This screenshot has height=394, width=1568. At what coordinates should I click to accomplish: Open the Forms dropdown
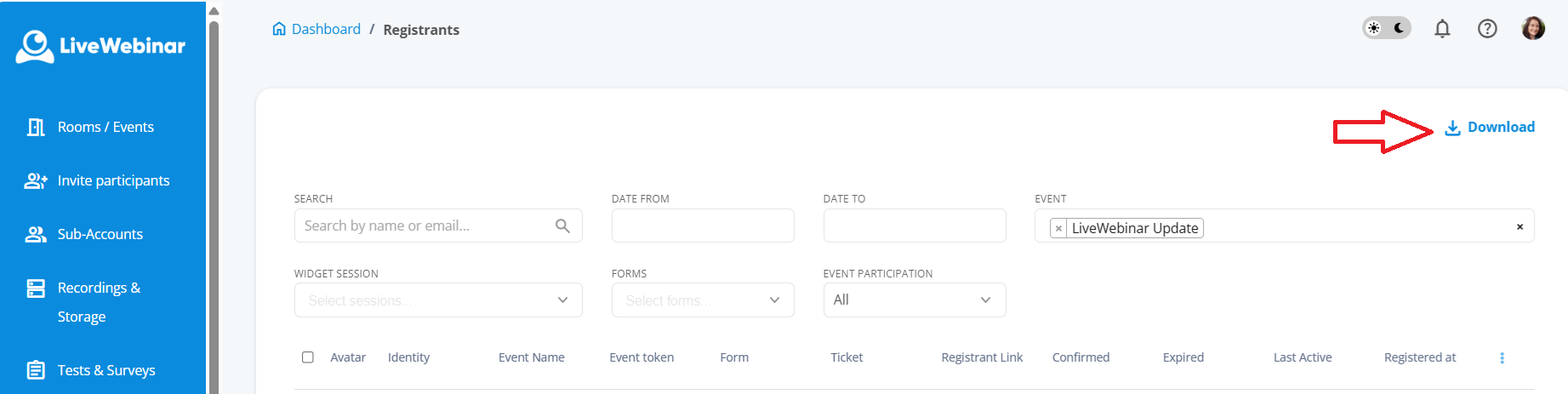pos(703,300)
